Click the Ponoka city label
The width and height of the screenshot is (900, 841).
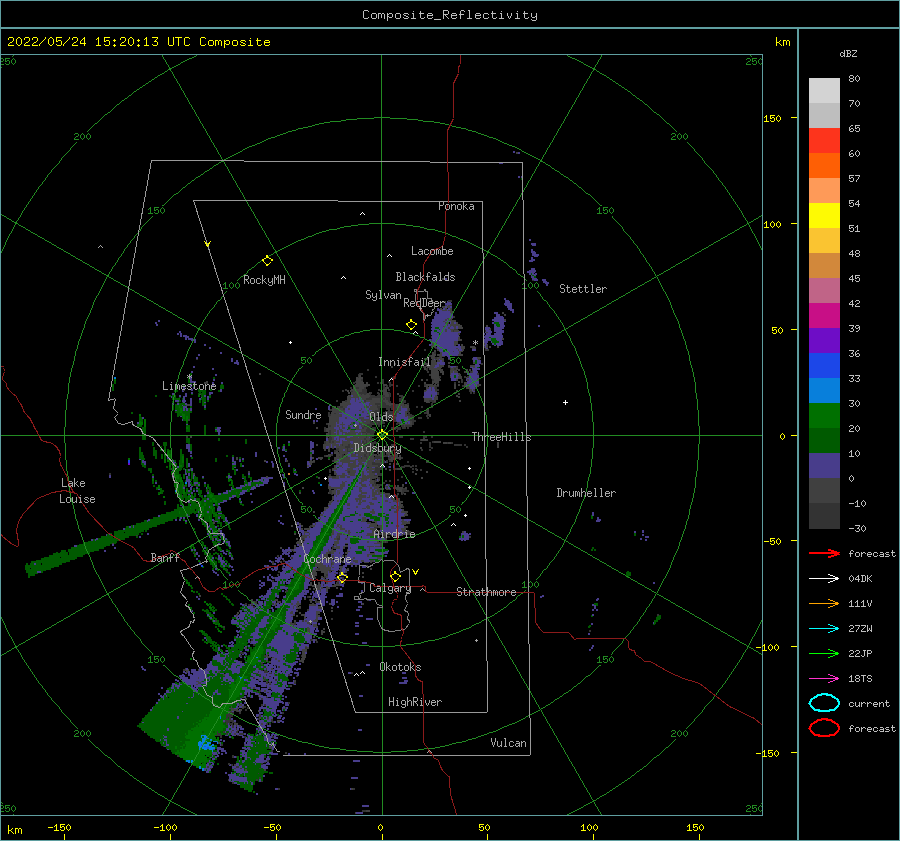pos(456,206)
